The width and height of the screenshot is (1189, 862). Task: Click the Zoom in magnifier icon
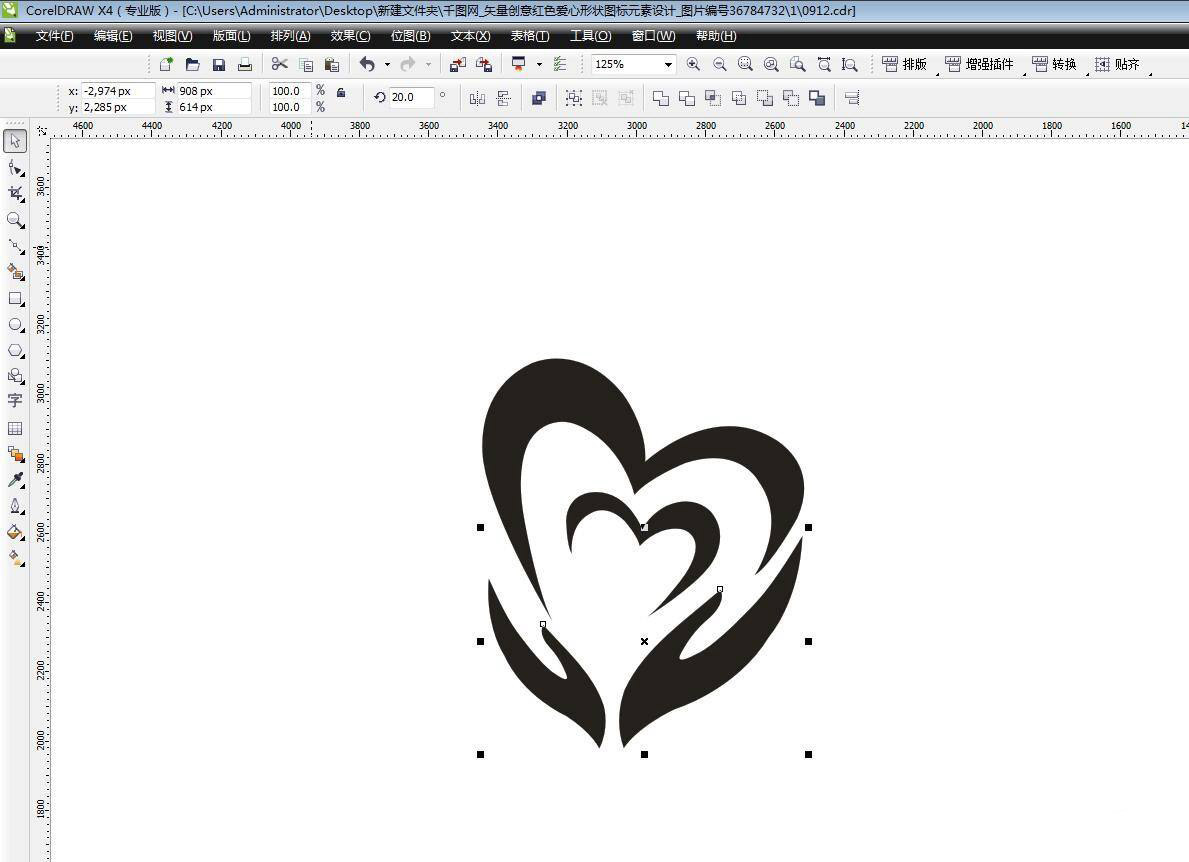pos(693,64)
